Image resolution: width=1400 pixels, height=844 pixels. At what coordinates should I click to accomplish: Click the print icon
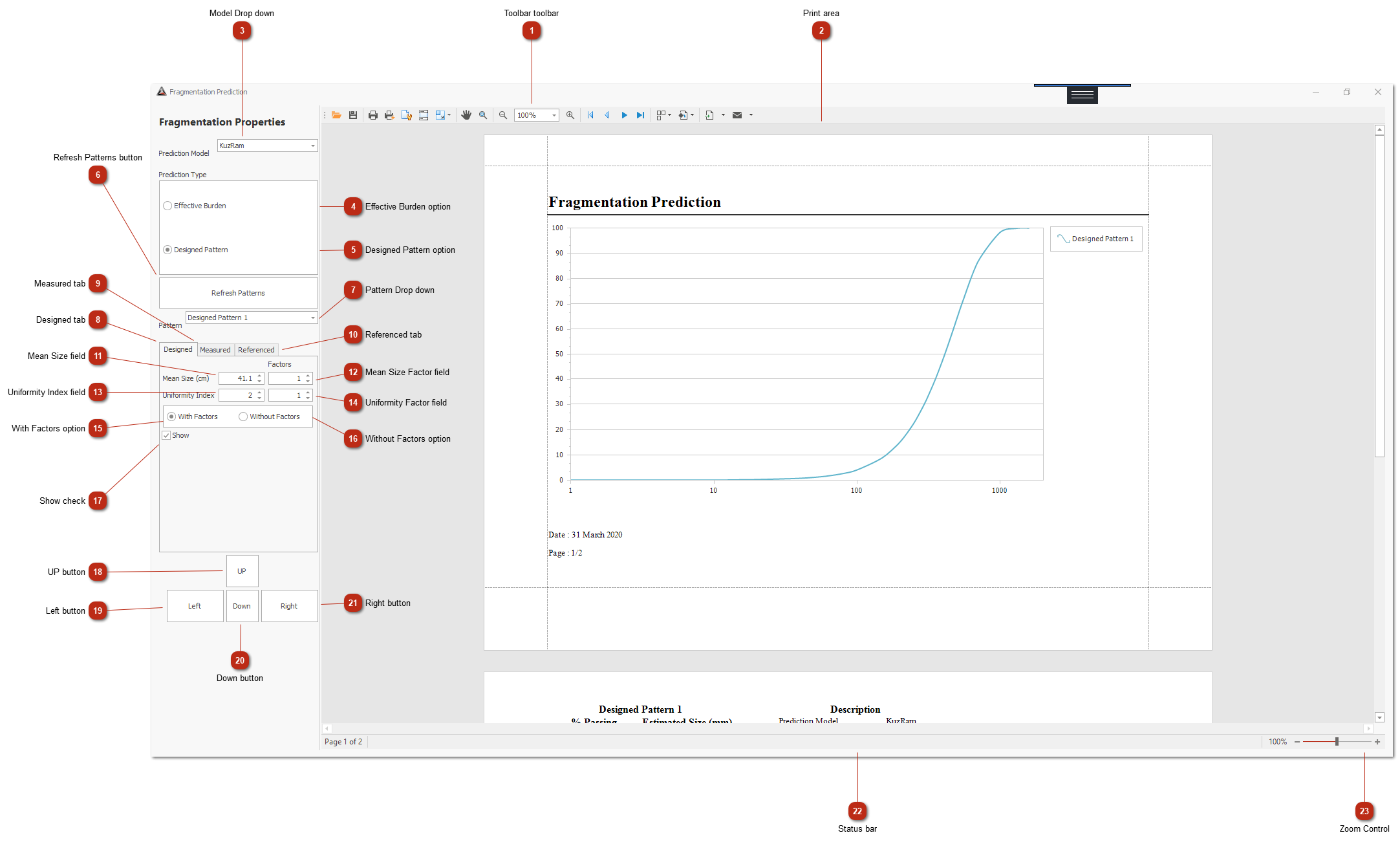point(373,115)
